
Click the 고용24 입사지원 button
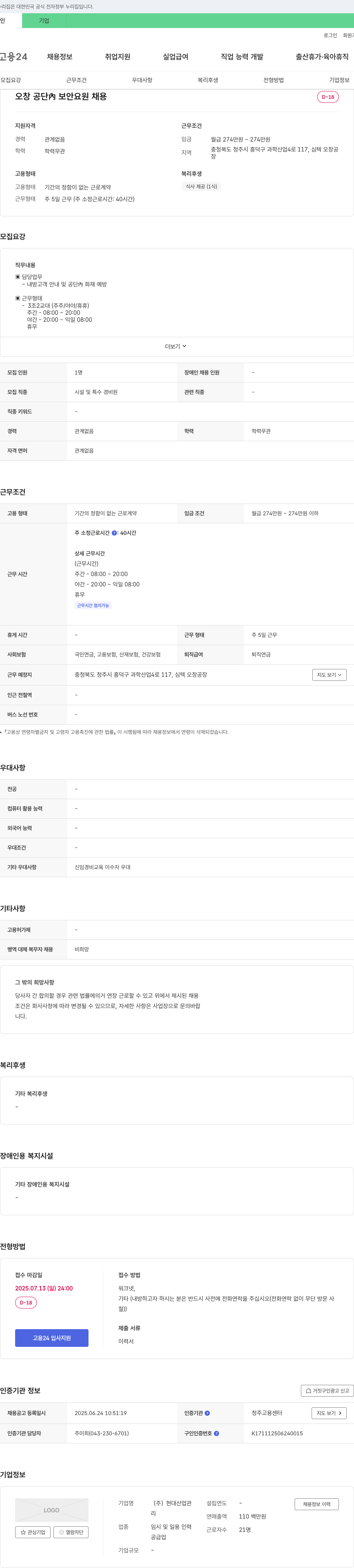52,1338
